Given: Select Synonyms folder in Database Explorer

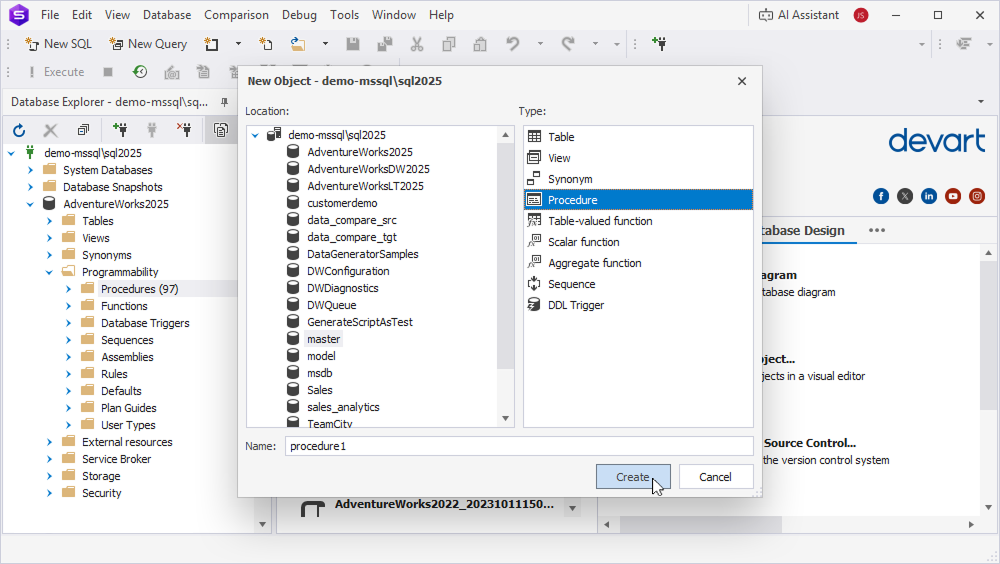Looking at the screenshot, I should tap(107, 255).
